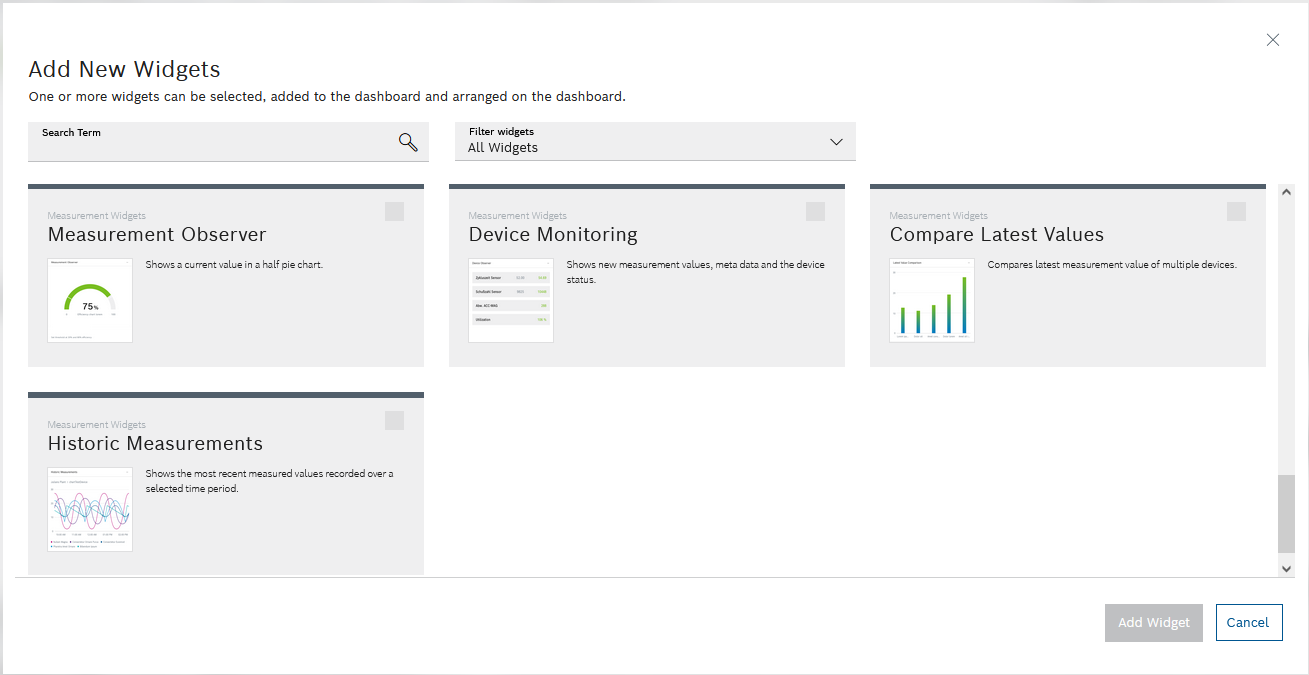Viewport: 1309px width, 675px height.
Task: Click the Device Monitoring preview image
Action: pyautogui.click(x=511, y=299)
